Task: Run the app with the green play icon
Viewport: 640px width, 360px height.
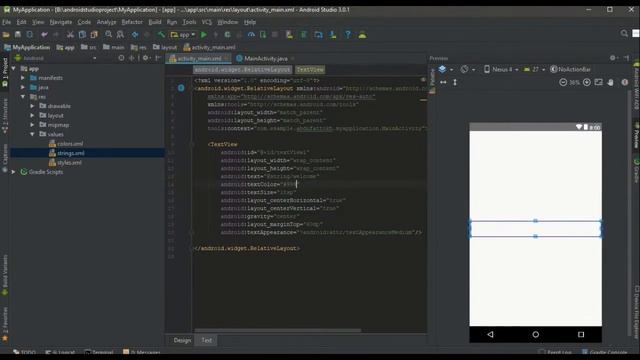Action: 204,35
